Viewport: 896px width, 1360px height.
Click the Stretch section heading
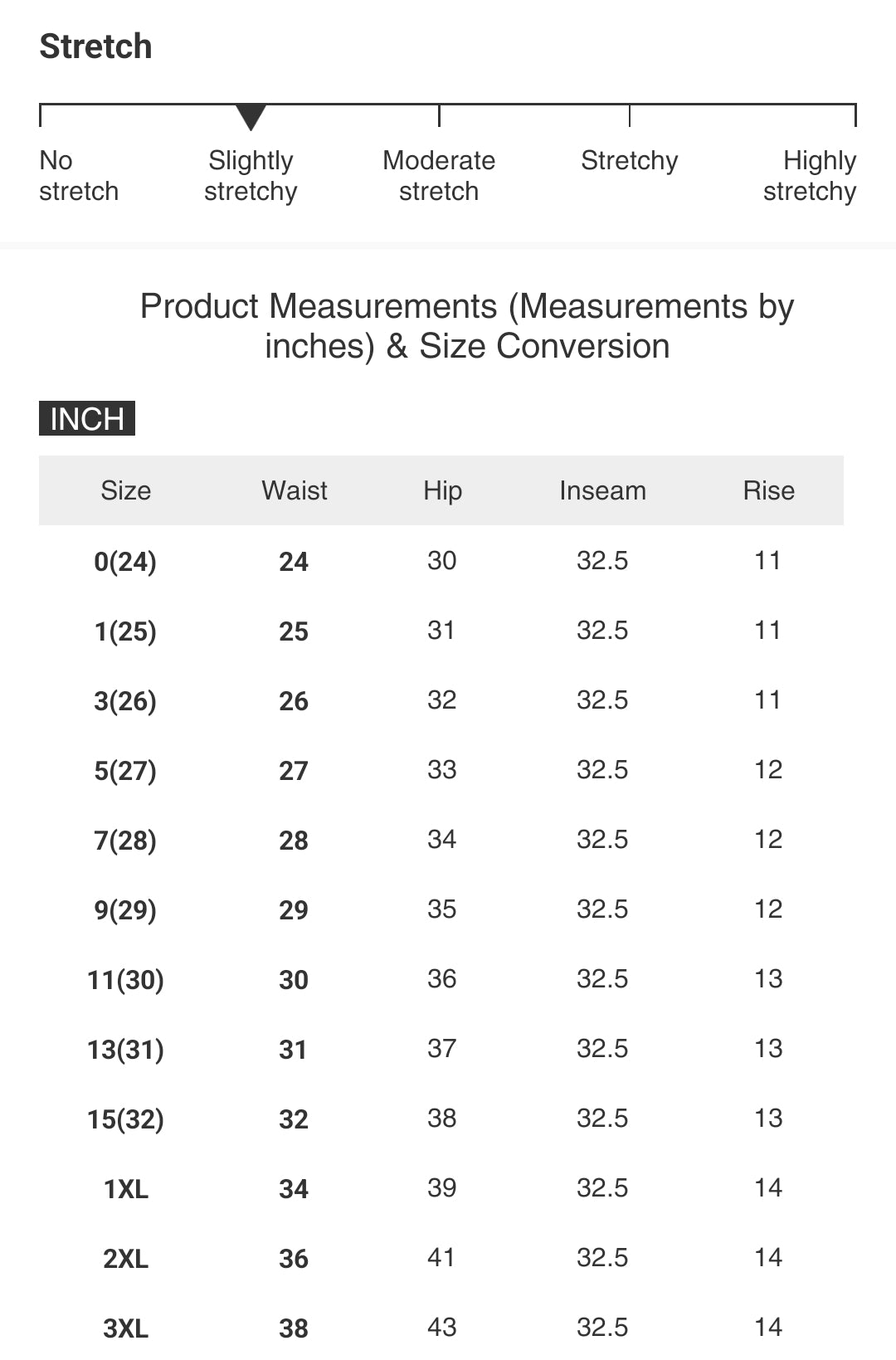pyautogui.click(x=96, y=46)
